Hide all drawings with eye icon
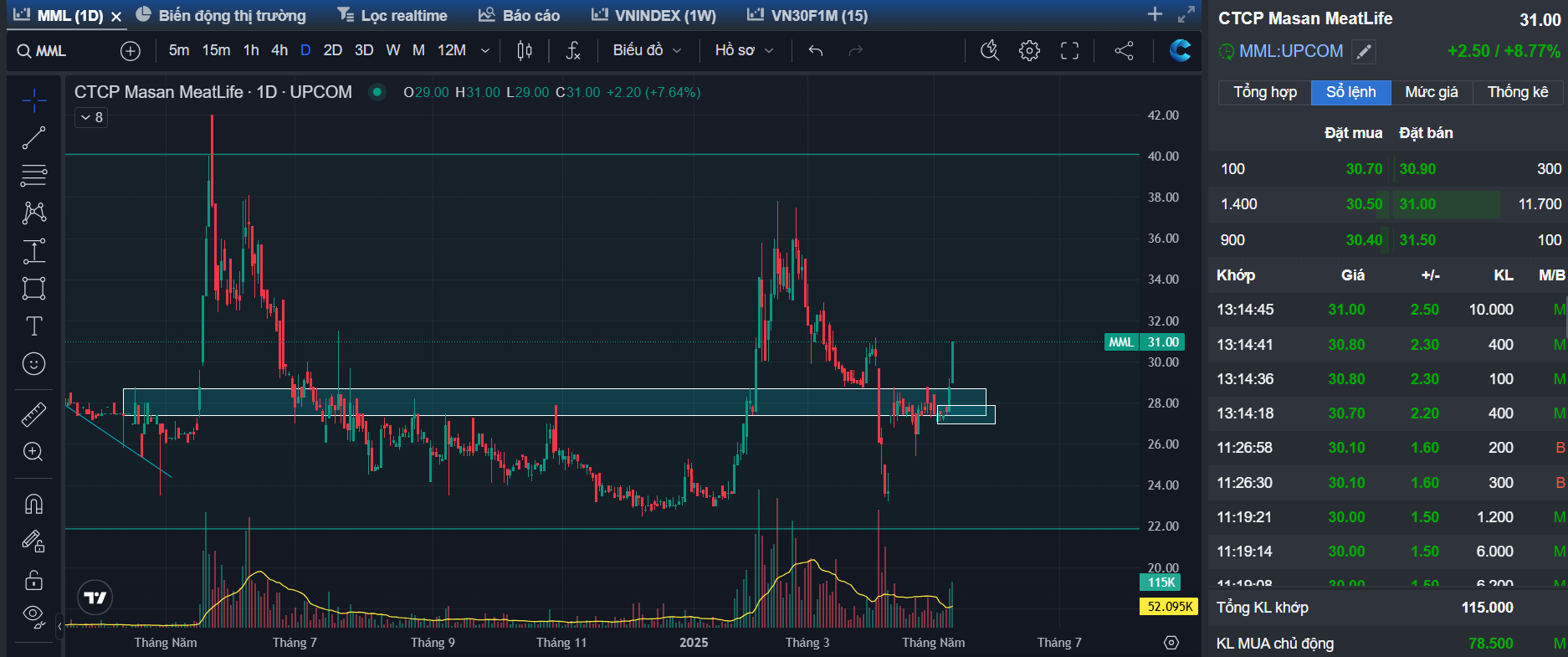1568x657 pixels. click(34, 617)
